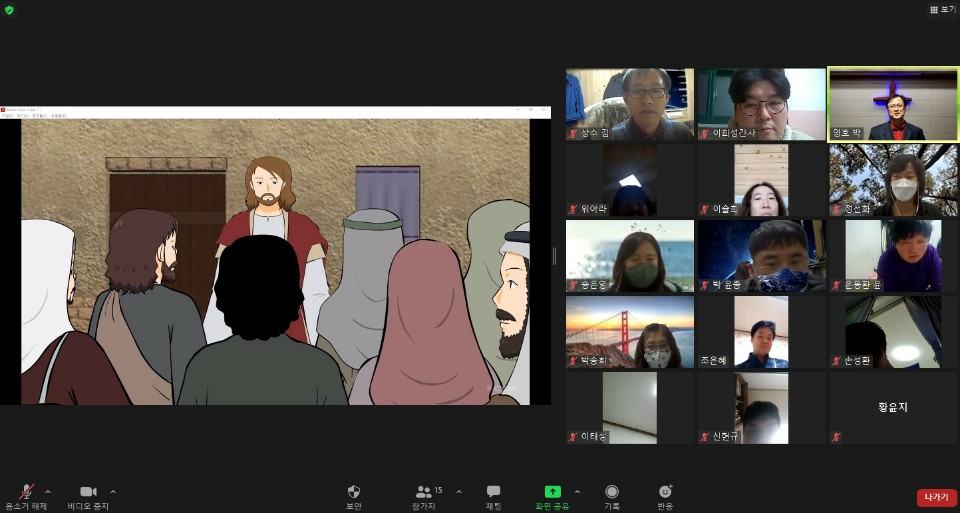Click the 15 participant count number
This screenshot has height=513, width=960.
coord(438,490)
